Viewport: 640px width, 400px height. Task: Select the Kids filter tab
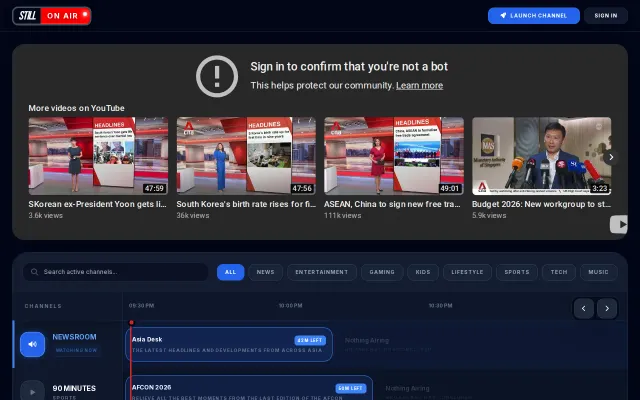coord(423,272)
